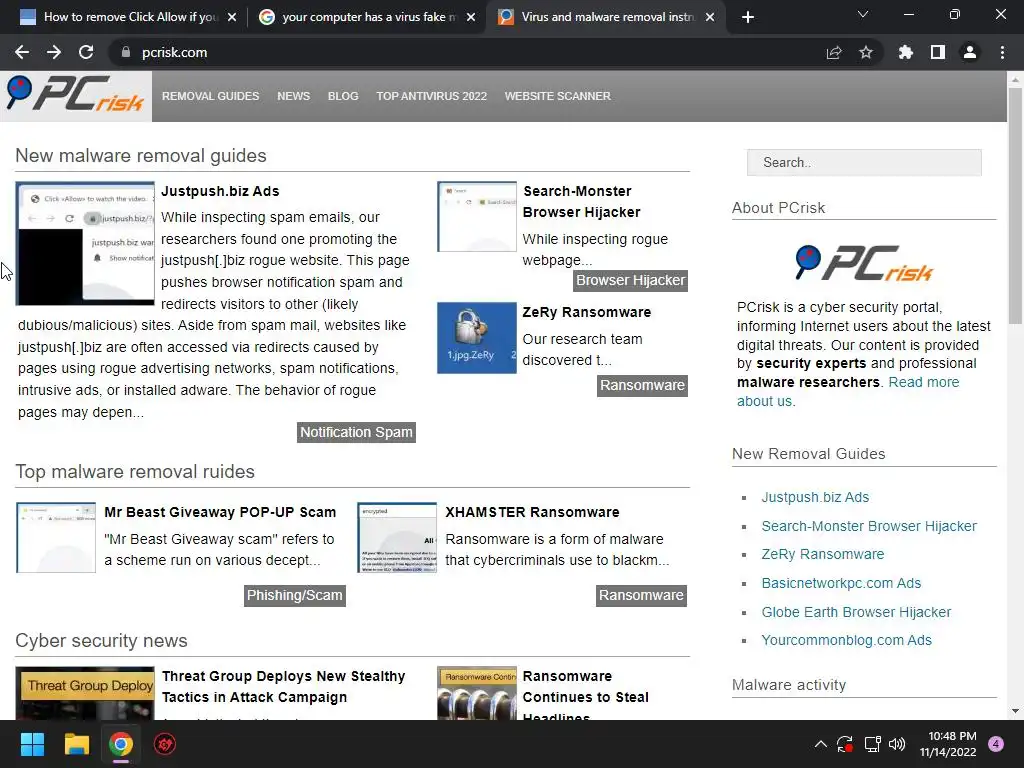Reload the pcrisk.com page

[x=86, y=52]
